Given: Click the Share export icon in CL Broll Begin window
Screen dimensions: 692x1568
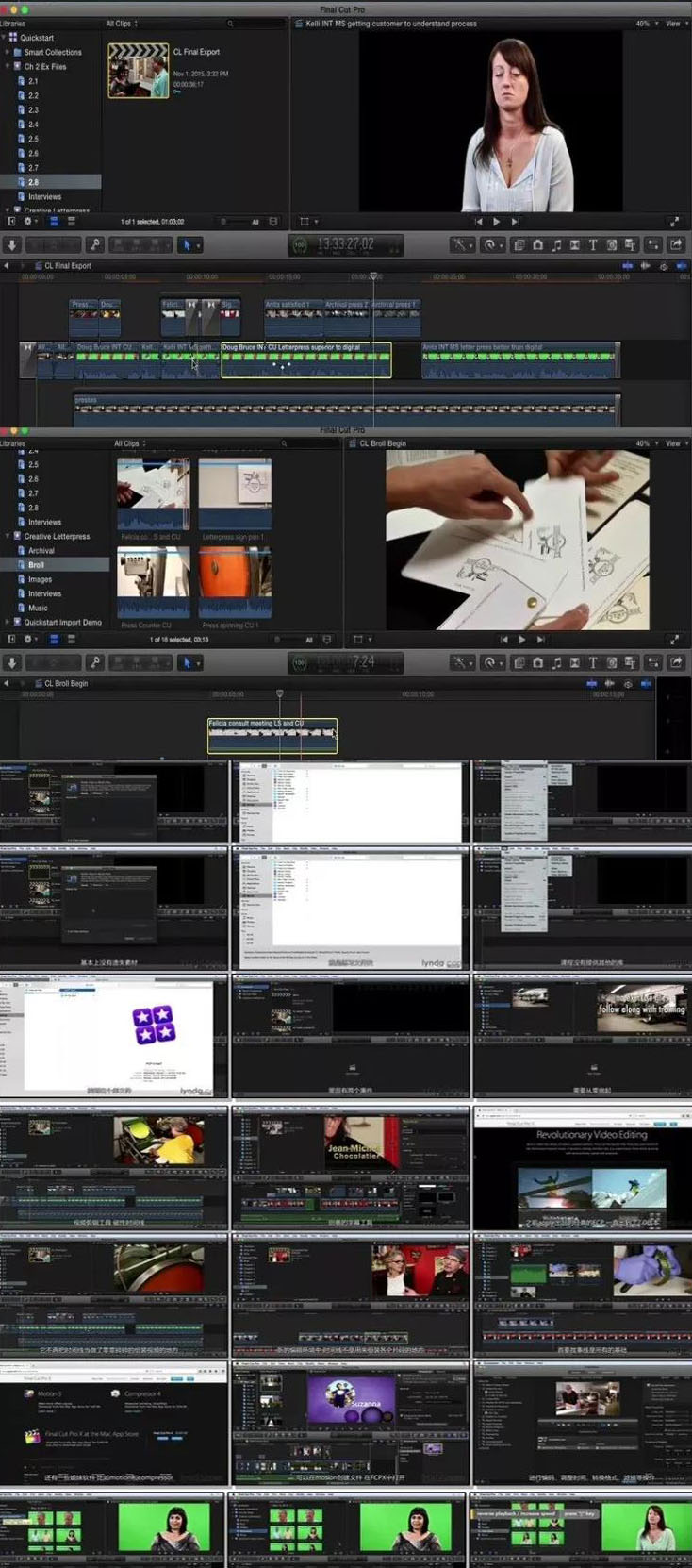Looking at the screenshot, I should coord(675,662).
